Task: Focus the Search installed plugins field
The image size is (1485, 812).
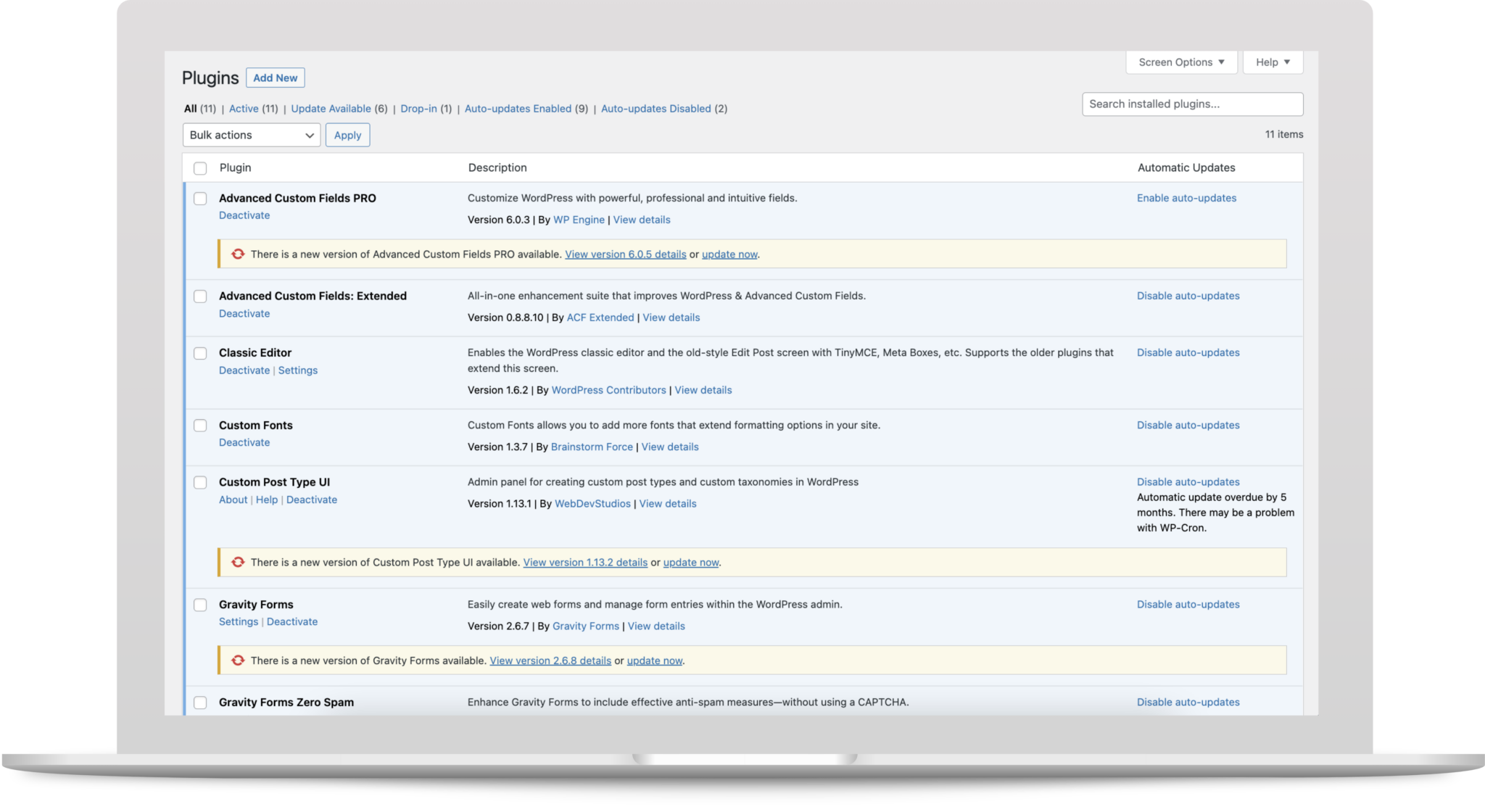Action: [x=1192, y=104]
